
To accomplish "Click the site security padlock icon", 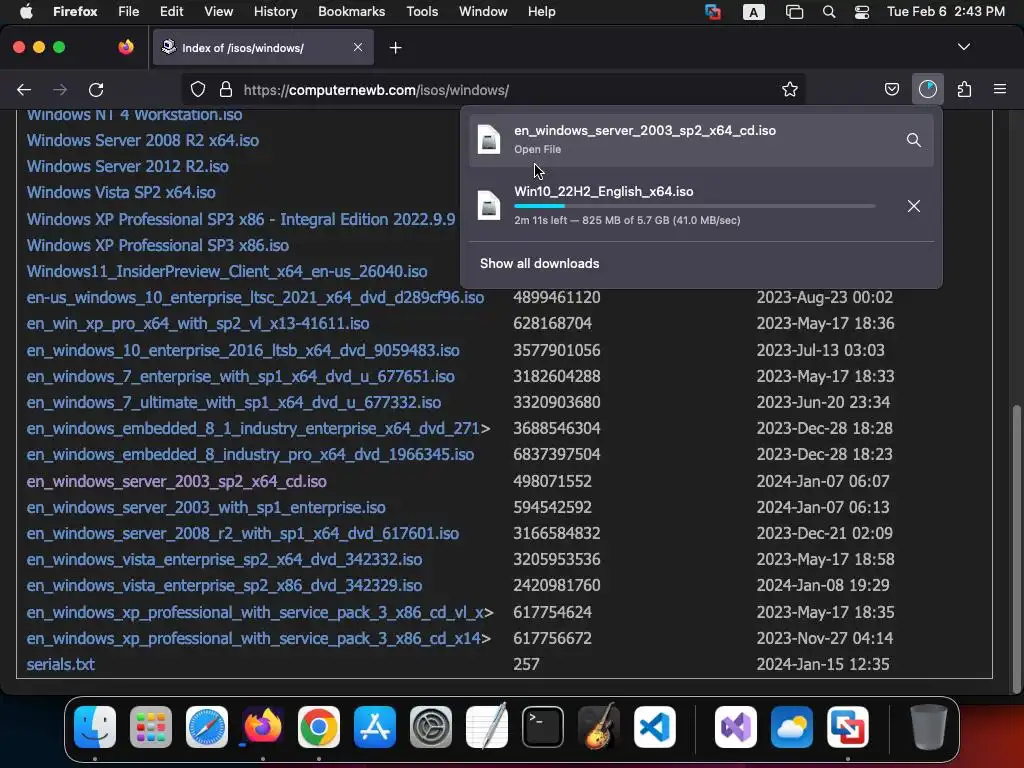I will click(226, 89).
